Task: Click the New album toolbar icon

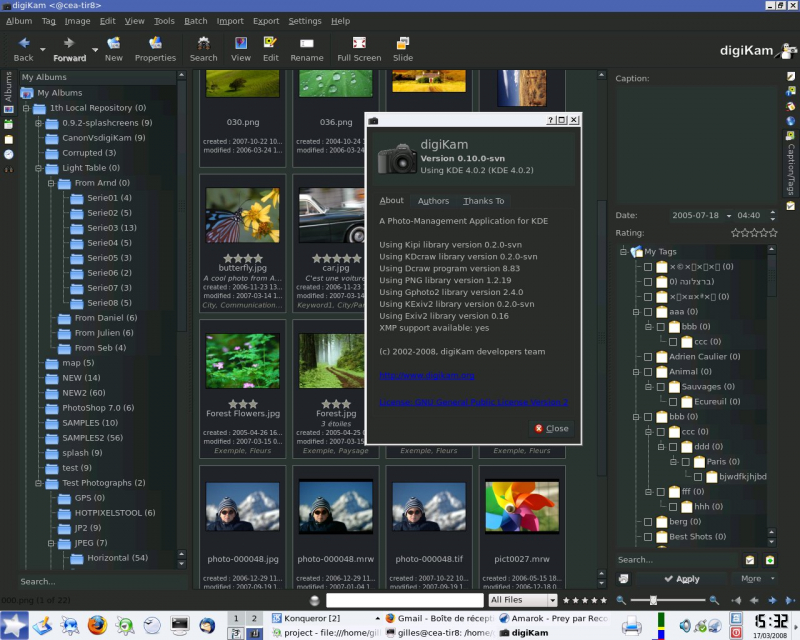Action: (x=113, y=44)
